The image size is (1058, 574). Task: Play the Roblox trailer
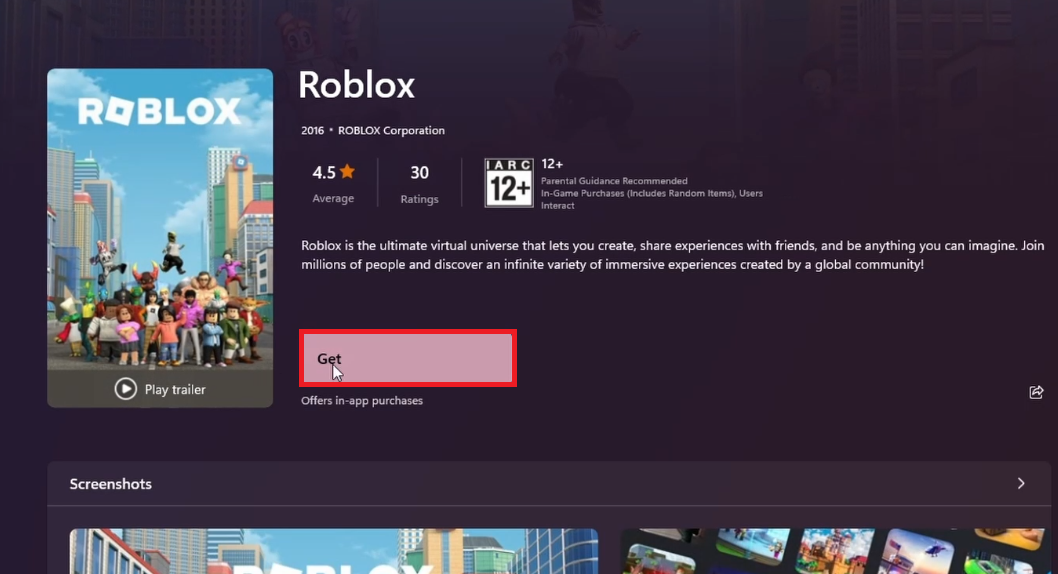(160, 389)
